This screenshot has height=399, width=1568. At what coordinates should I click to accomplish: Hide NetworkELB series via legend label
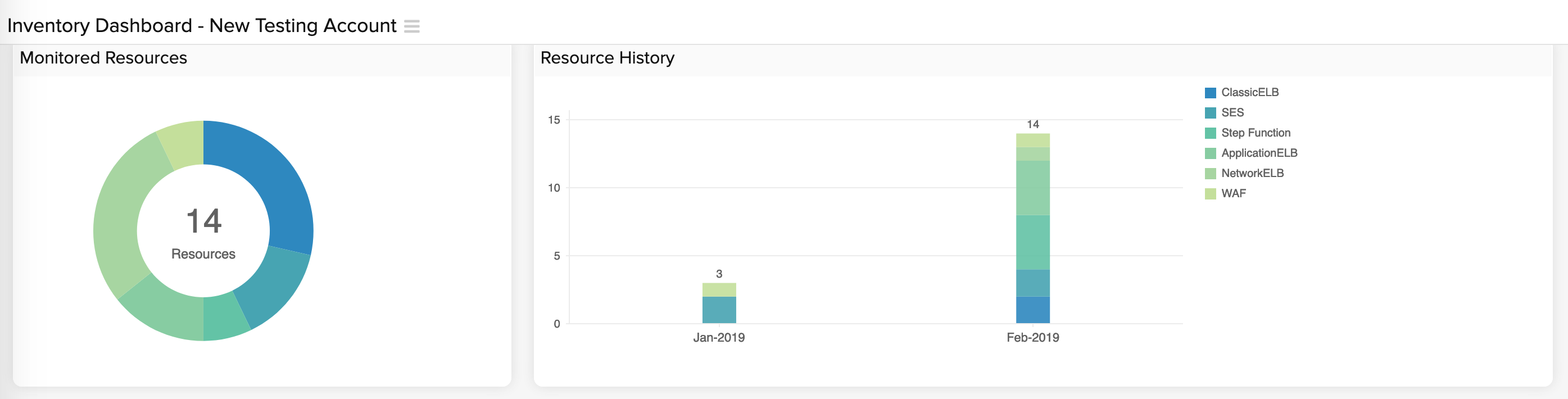[1252, 173]
